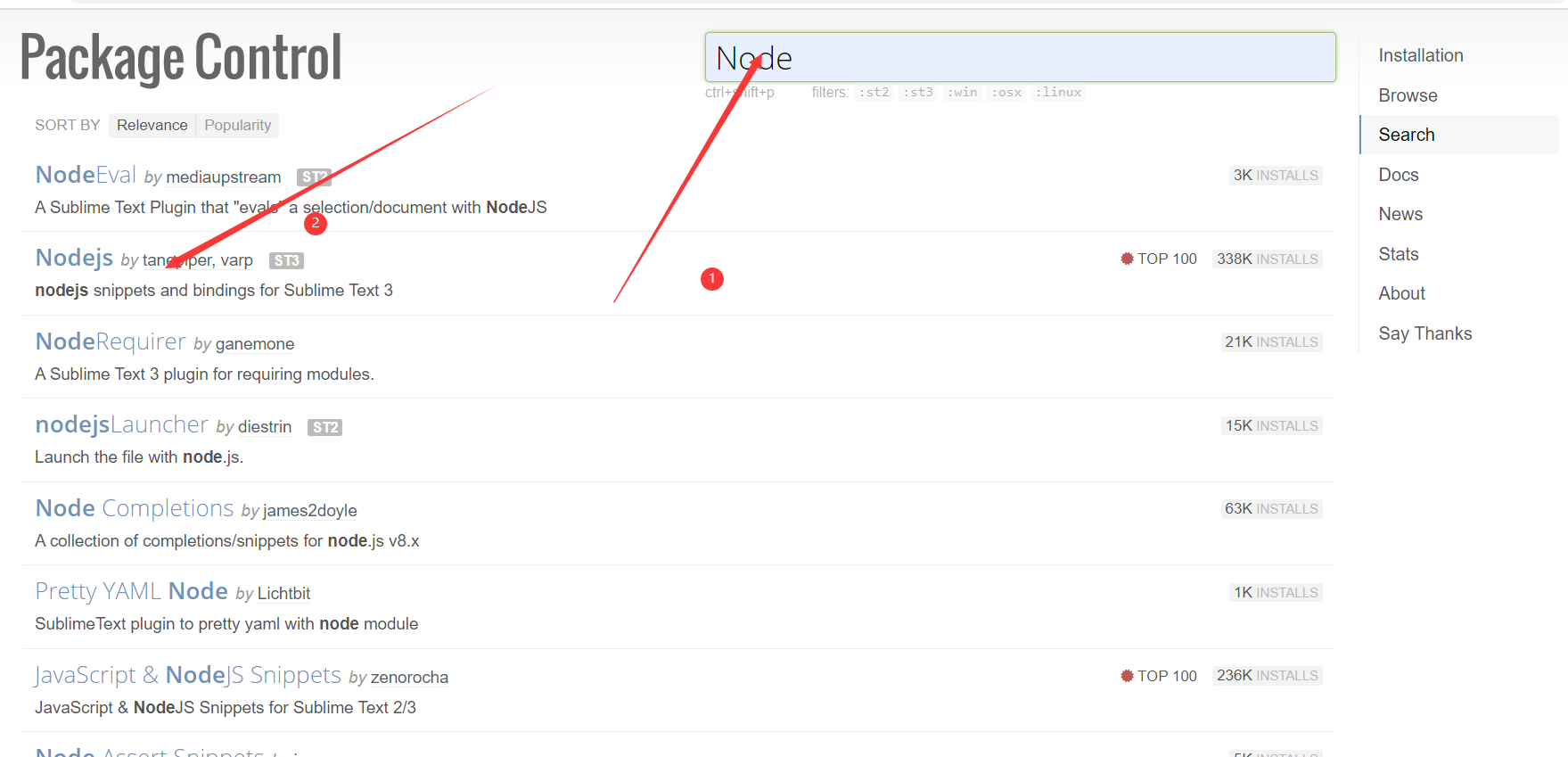Image resolution: width=1568 pixels, height=757 pixels.
Task: Open the nodejsLauncher package
Action: 121,424
